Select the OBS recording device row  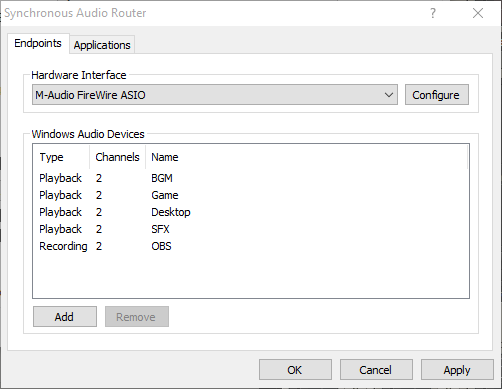click(250, 246)
